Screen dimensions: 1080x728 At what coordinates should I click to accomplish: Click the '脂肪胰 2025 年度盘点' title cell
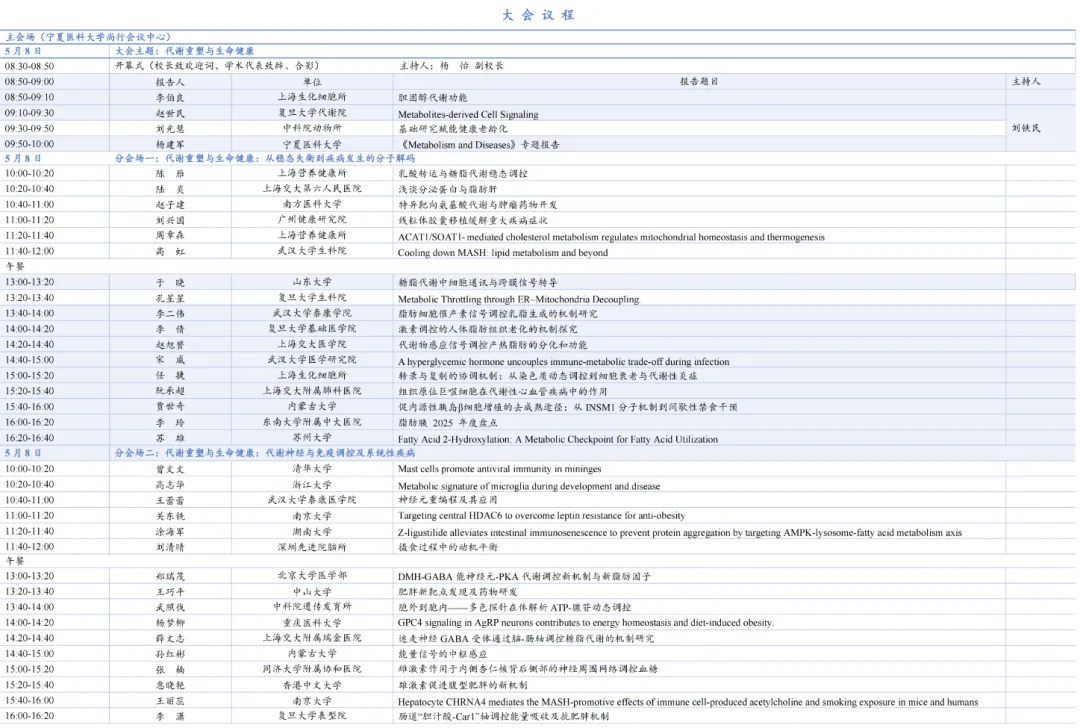point(448,423)
